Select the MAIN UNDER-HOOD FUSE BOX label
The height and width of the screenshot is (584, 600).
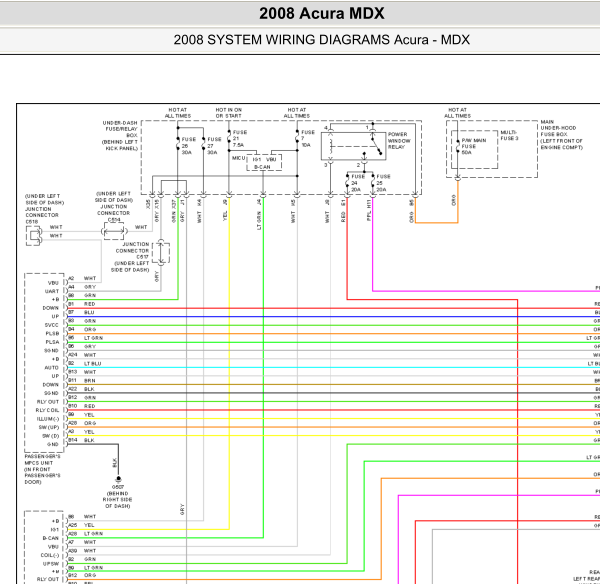[561, 134]
